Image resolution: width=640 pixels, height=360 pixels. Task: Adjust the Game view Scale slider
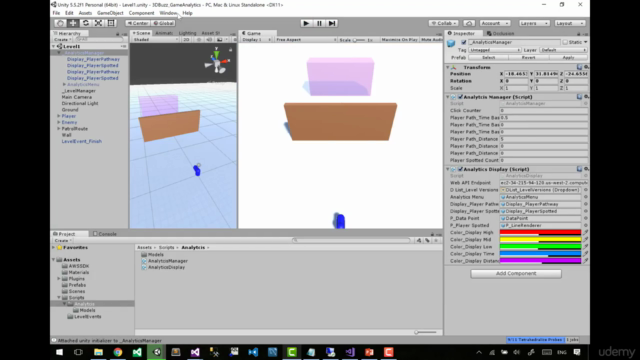coord(359,40)
